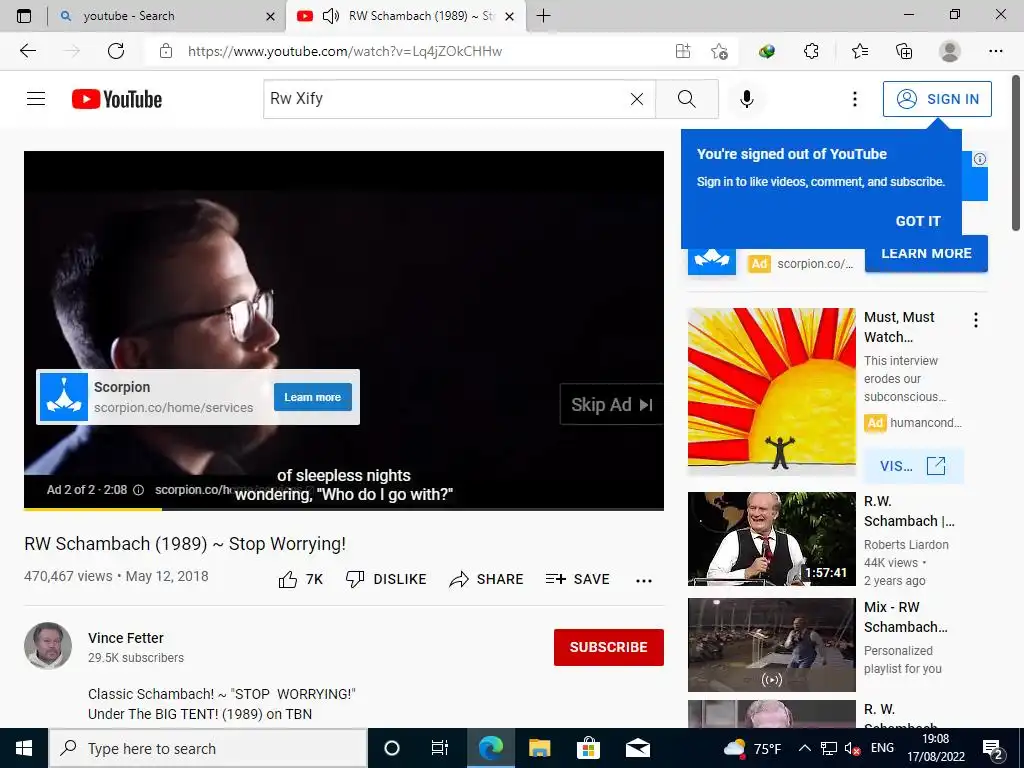Open R.W. Schambach 1:57:41 video thumbnail

(771, 539)
